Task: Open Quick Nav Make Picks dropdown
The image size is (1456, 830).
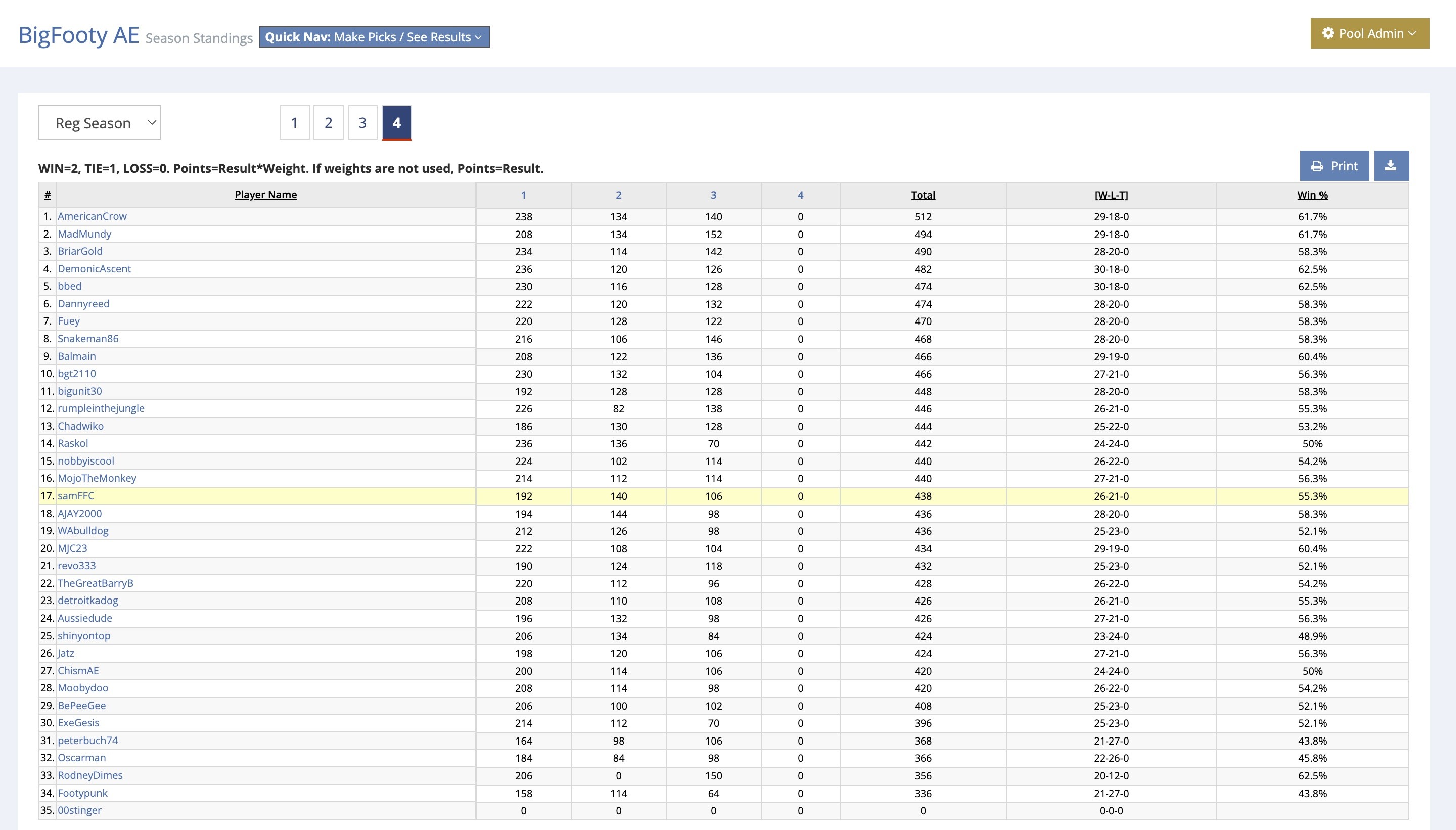Action: coord(374,37)
